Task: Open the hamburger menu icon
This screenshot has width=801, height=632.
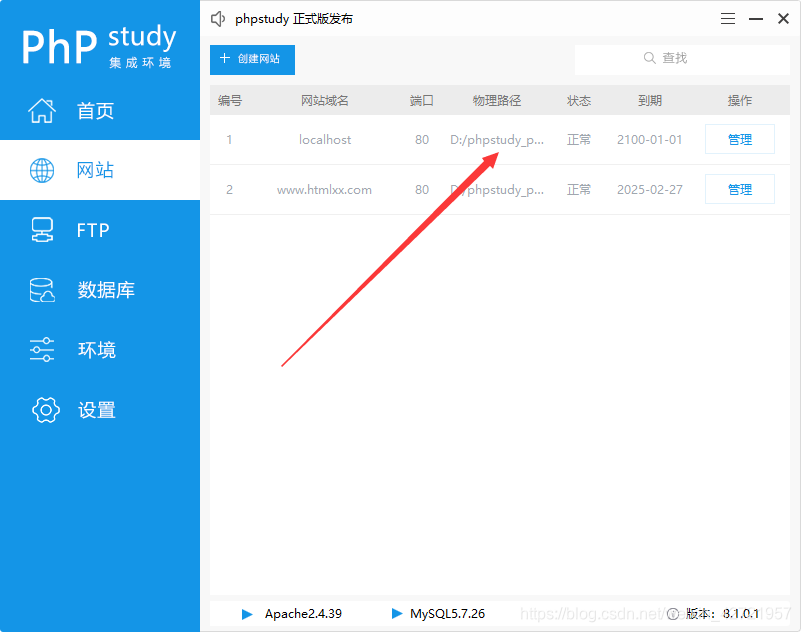Action: coord(728,19)
